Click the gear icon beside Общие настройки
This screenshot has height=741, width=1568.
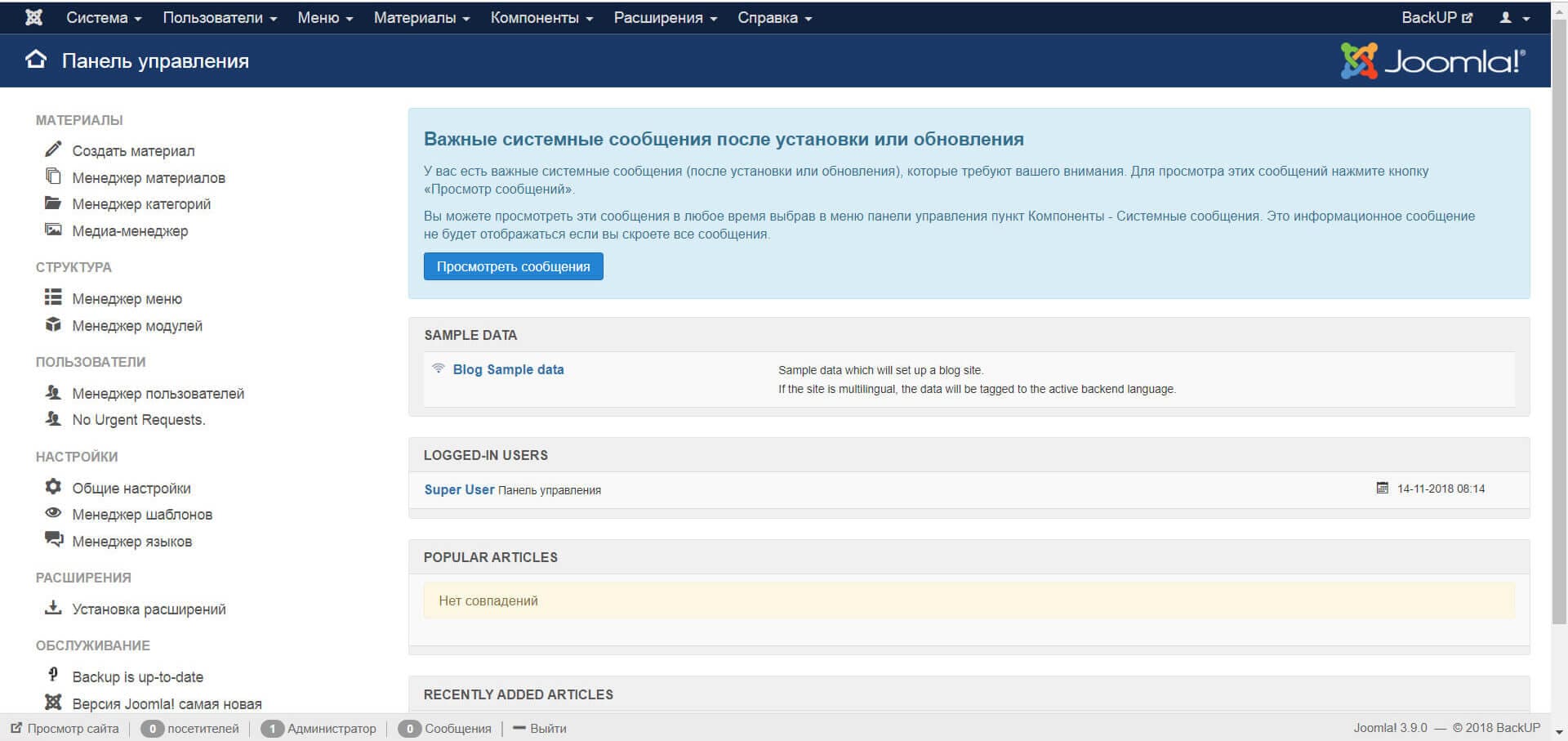pyautogui.click(x=53, y=487)
